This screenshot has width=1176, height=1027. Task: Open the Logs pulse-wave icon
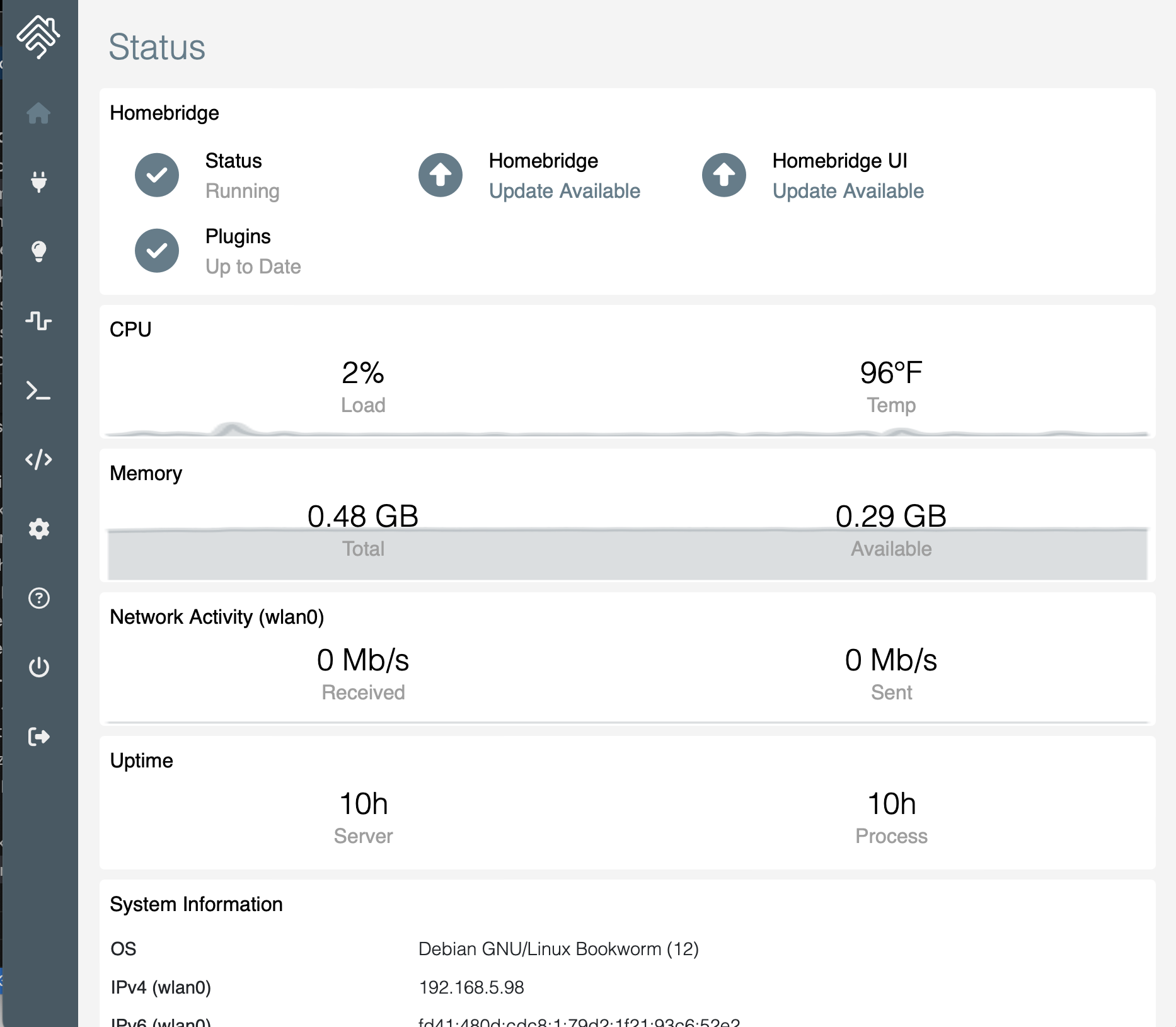38,321
